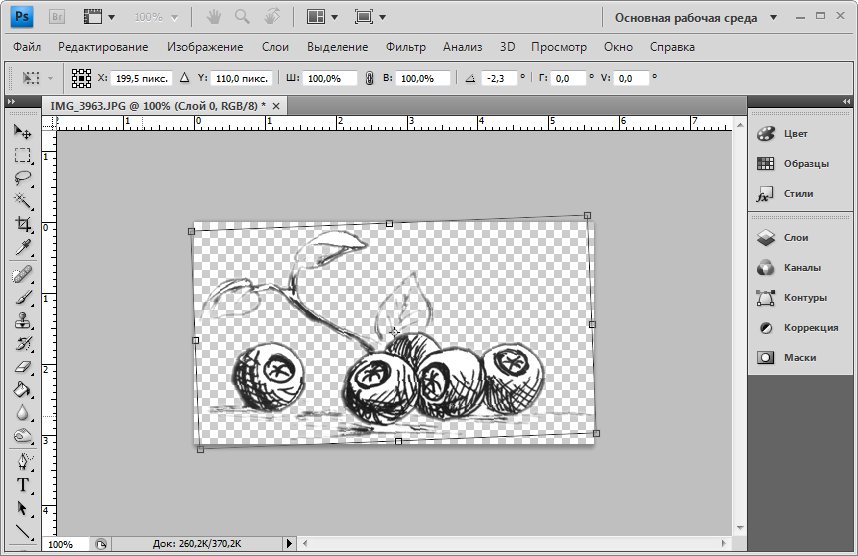858x556 pixels.
Task: Select the Paint Bucket tool
Action: (22, 390)
